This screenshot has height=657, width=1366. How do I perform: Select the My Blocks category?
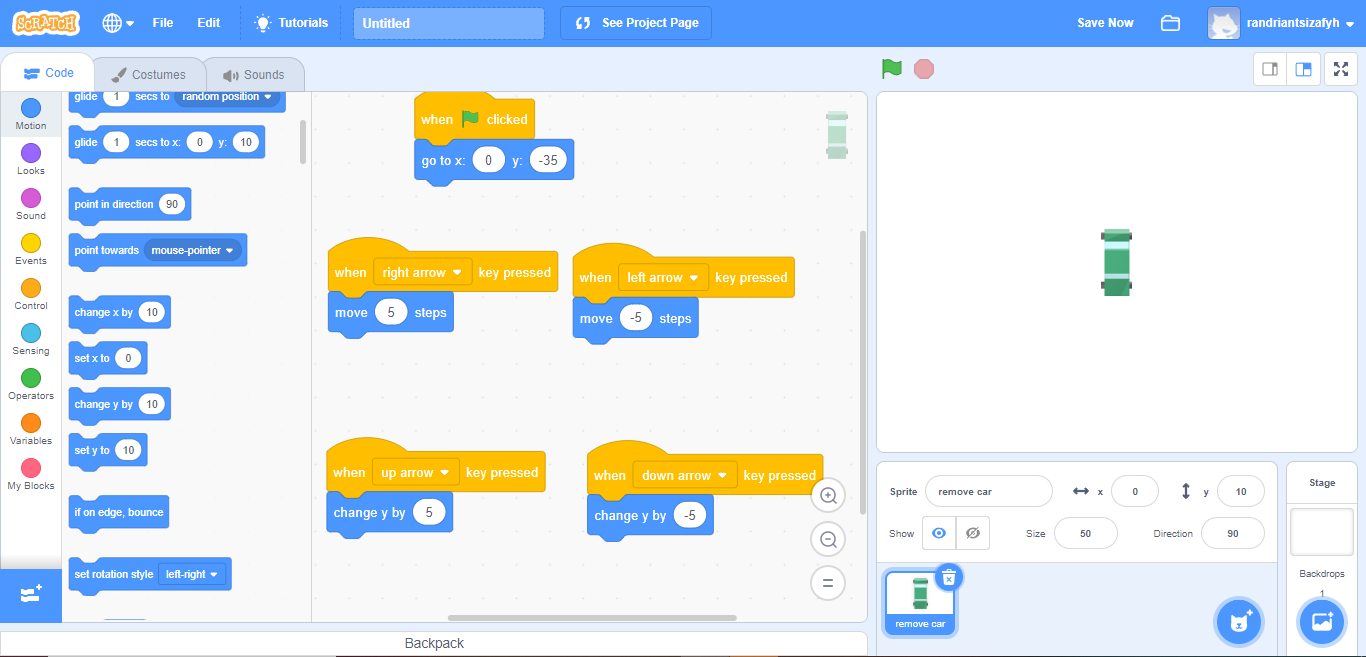point(31,475)
